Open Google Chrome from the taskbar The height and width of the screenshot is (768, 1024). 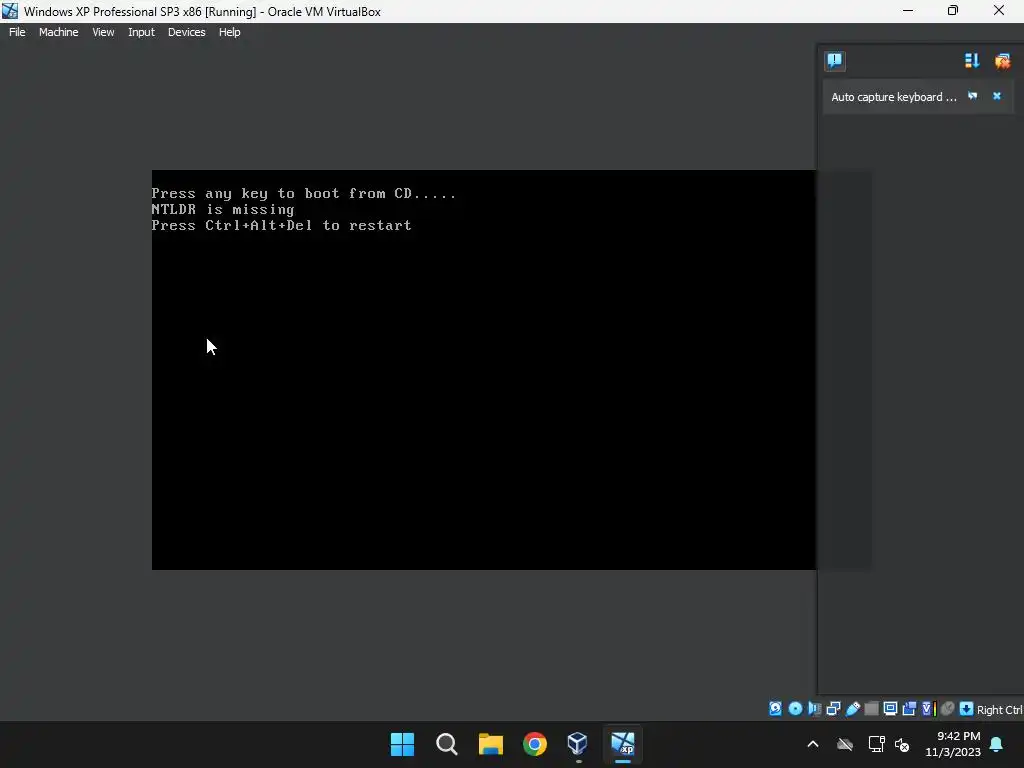tap(535, 744)
